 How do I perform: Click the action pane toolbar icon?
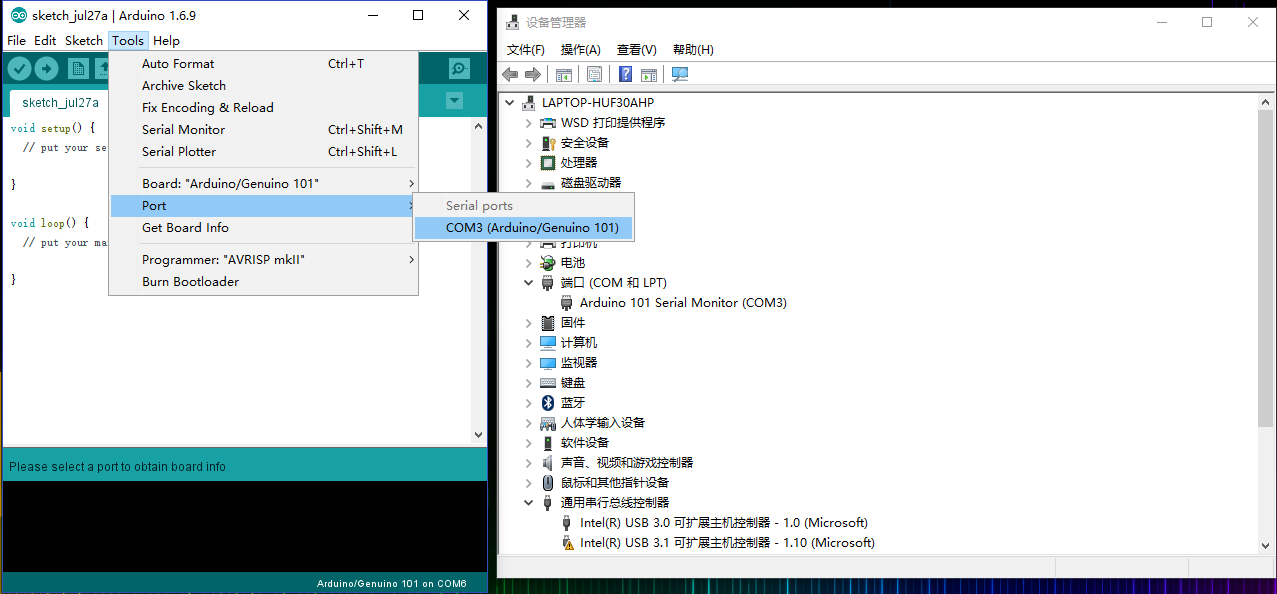(648, 74)
